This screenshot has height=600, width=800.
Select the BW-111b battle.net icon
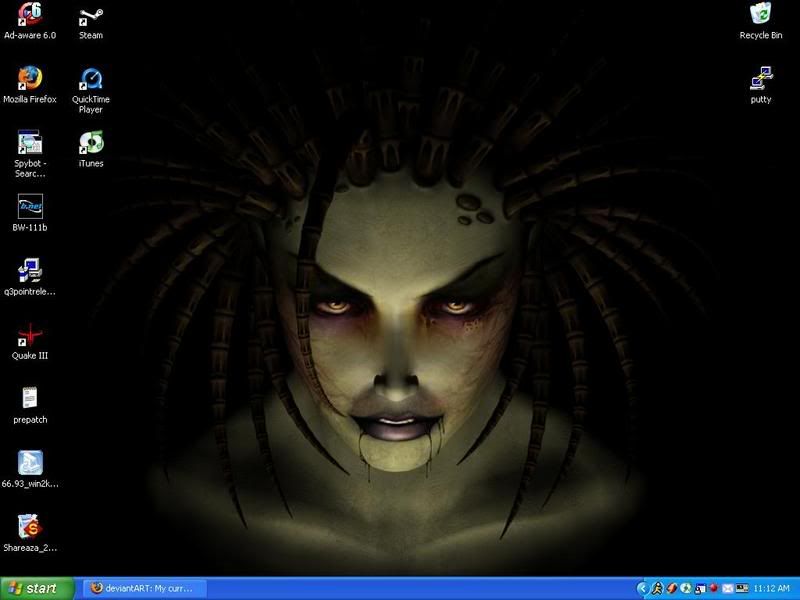click(30, 213)
